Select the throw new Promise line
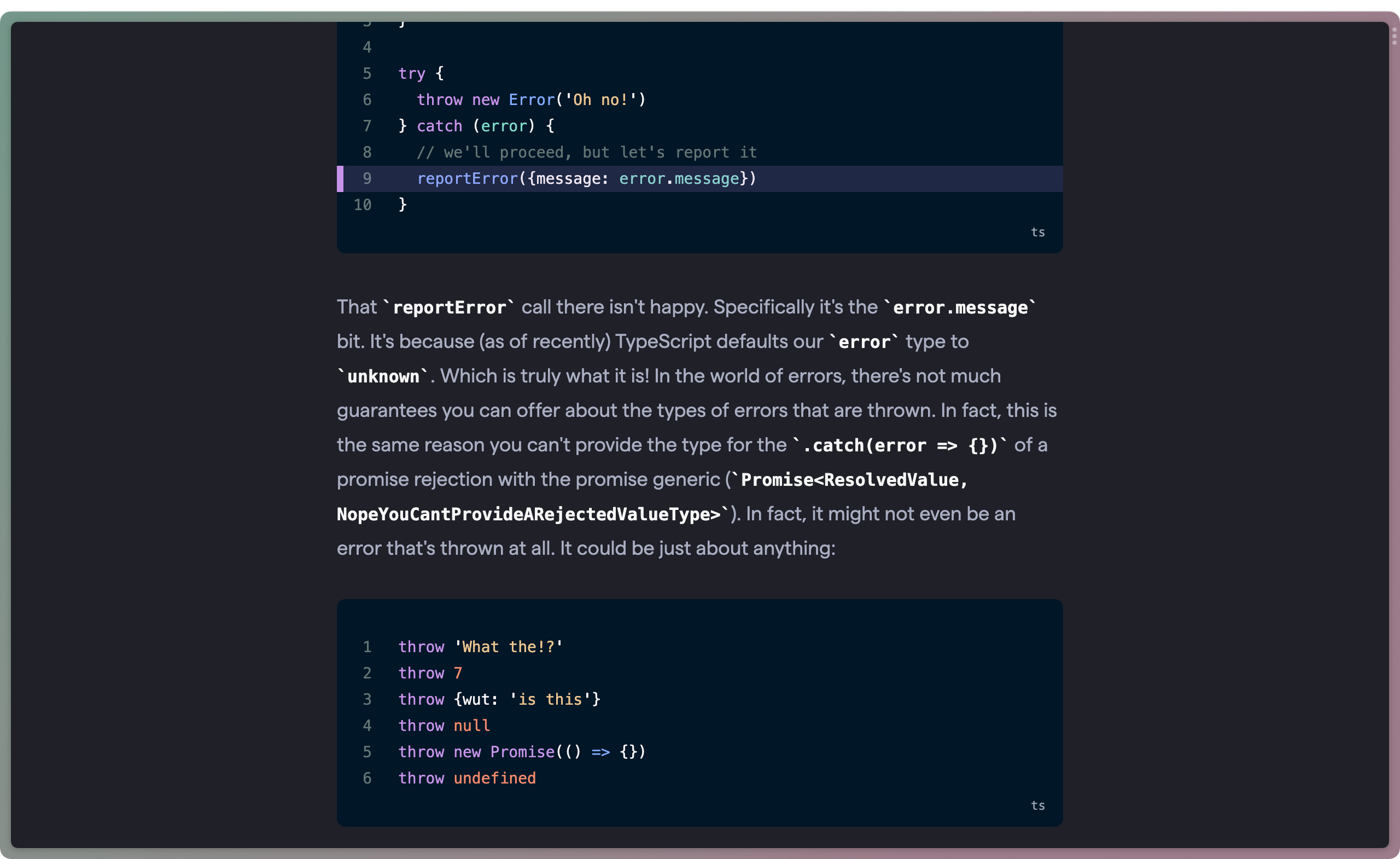Image resolution: width=1400 pixels, height=859 pixels. pyautogui.click(x=521, y=752)
